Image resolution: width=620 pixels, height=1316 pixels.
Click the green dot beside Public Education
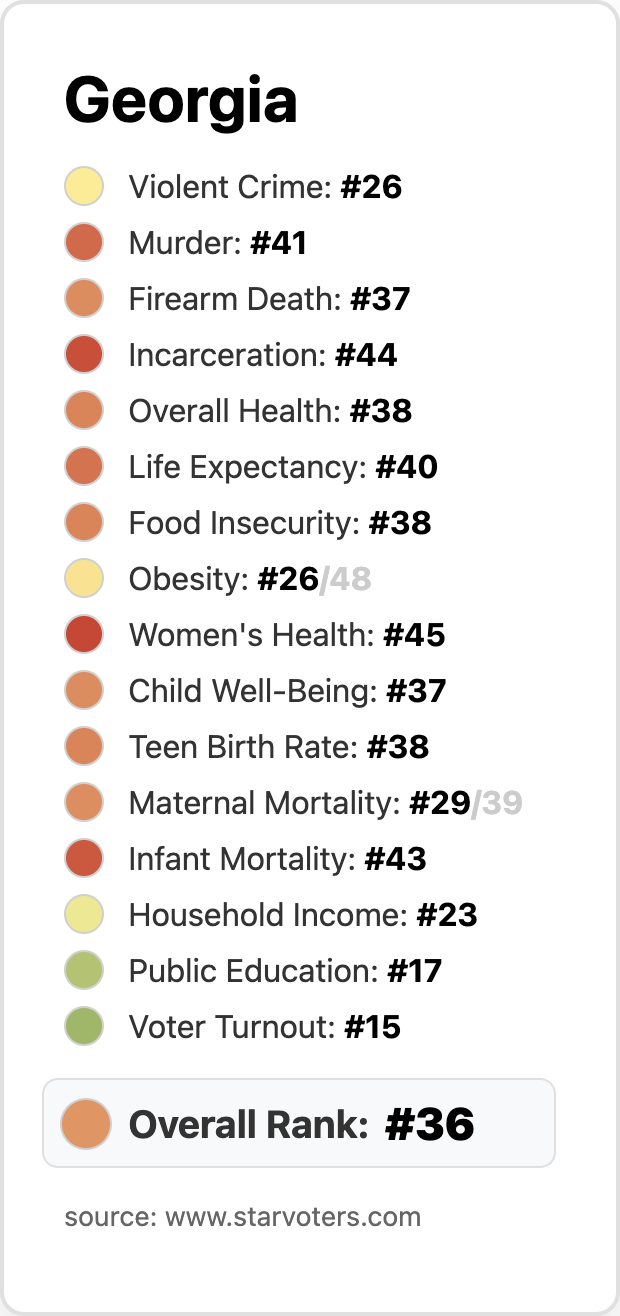click(x=84, y=971)
